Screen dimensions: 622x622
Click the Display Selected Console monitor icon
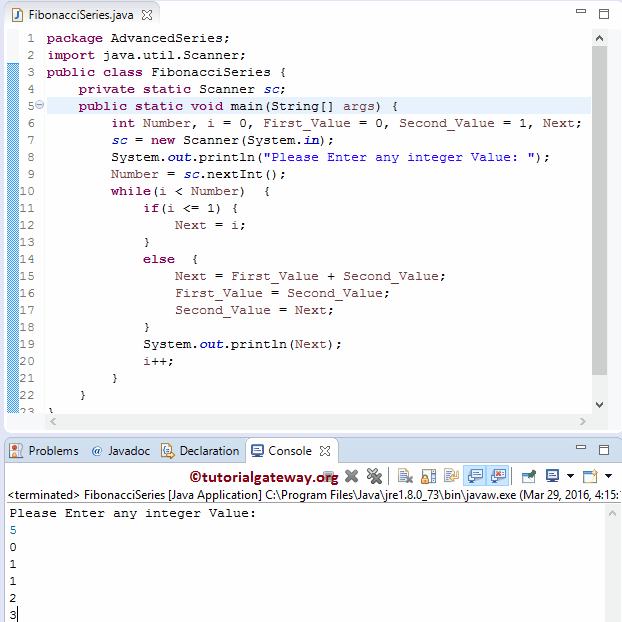[552, 476]
